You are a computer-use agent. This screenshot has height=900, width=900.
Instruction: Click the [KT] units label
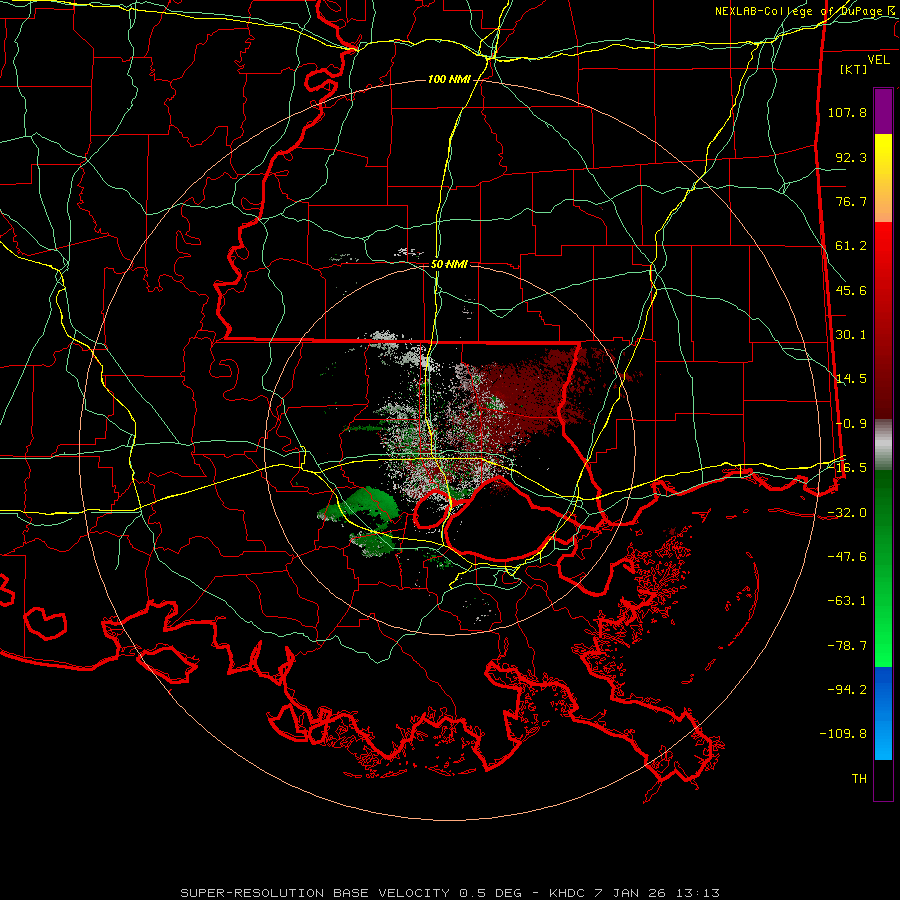(854, 69)
